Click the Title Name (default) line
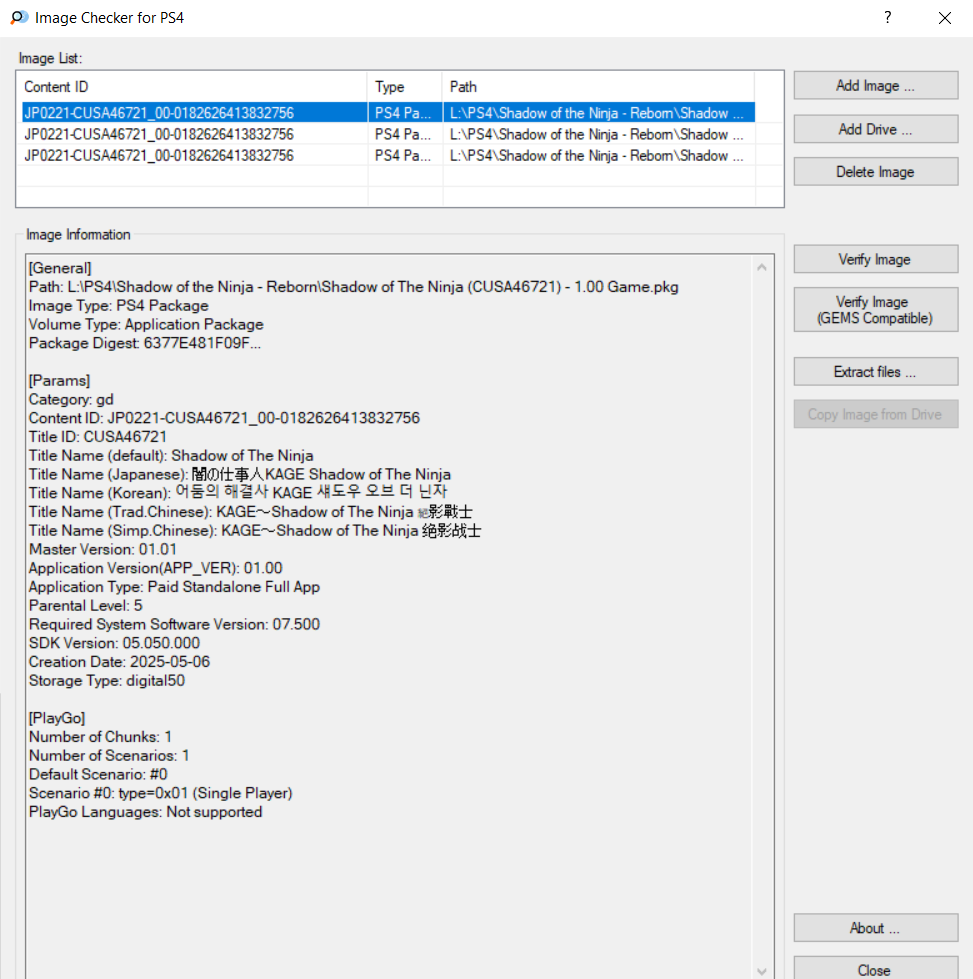The image size is (973, 979). coord(171,456)
